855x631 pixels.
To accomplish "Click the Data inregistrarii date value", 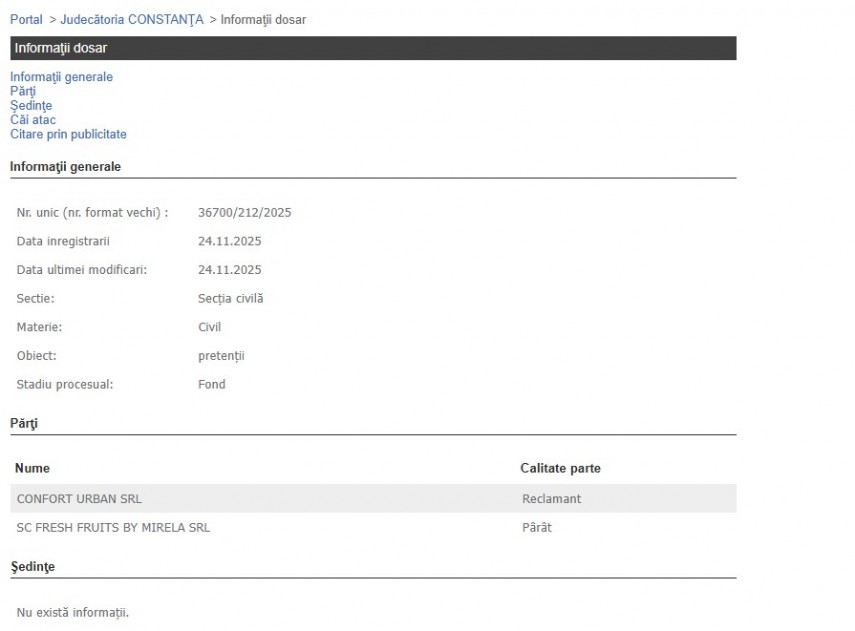I will [229, 241].
